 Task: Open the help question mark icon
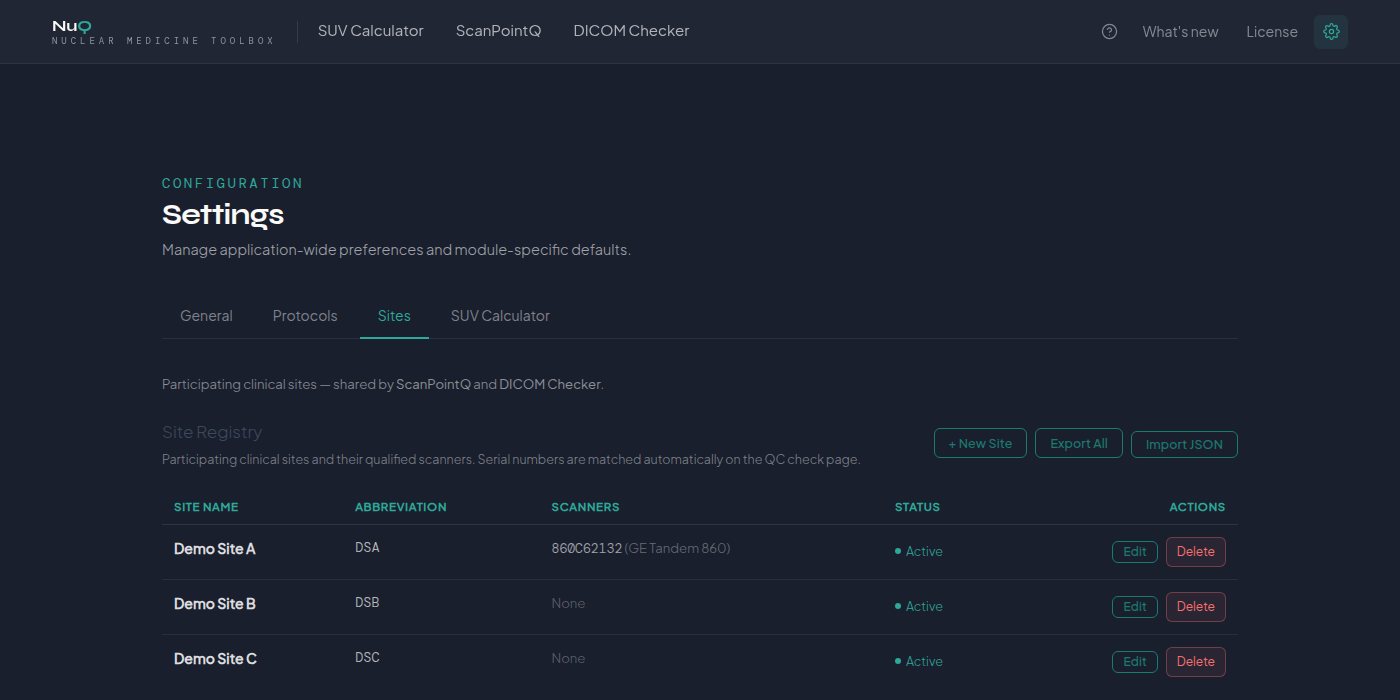click(x=1109, y=32)
